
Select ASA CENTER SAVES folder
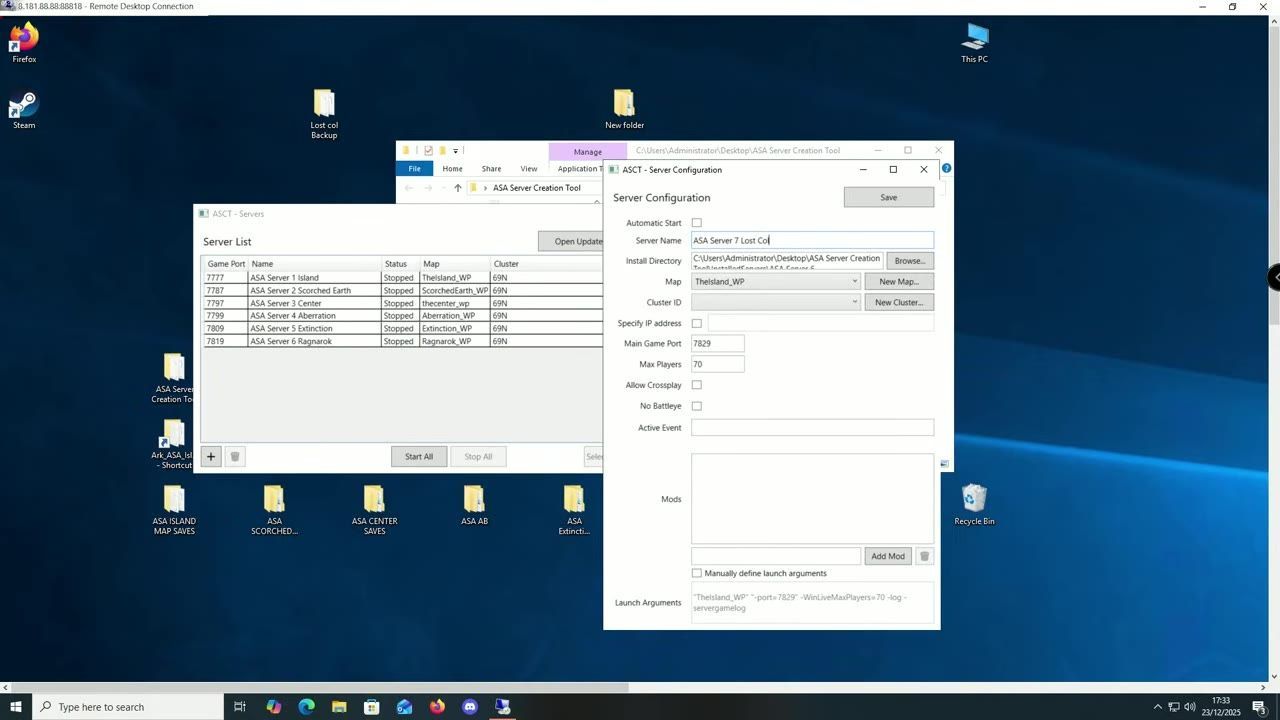(x=374, y=510)
